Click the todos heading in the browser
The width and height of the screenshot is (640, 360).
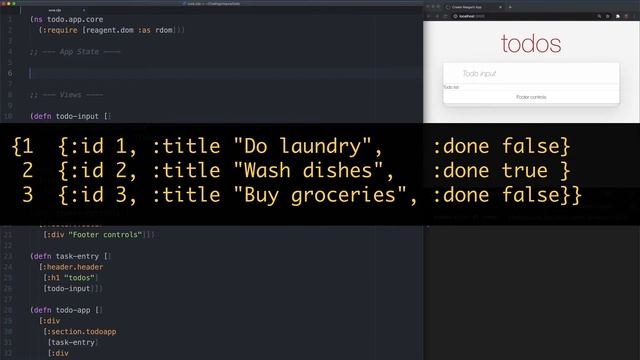tap(531, 44)
